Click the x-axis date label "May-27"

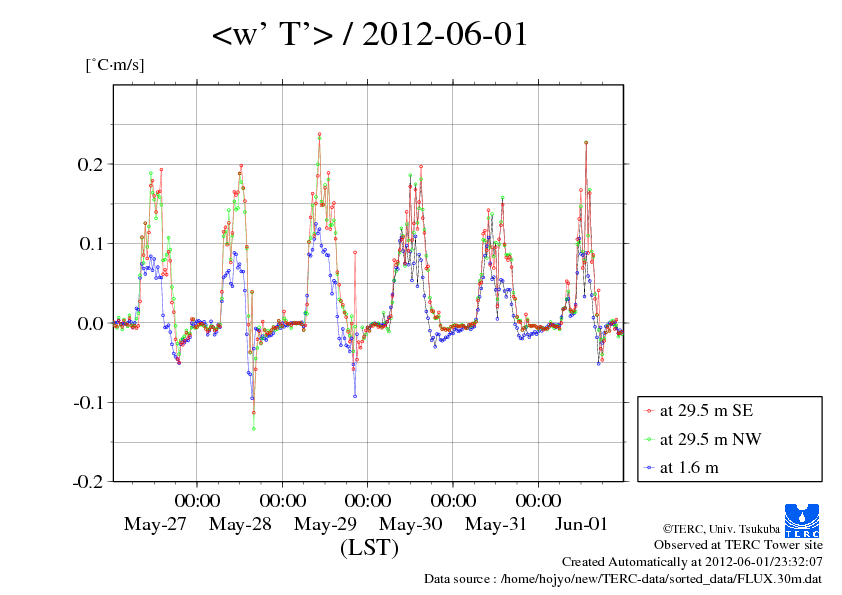click(155, 524)
